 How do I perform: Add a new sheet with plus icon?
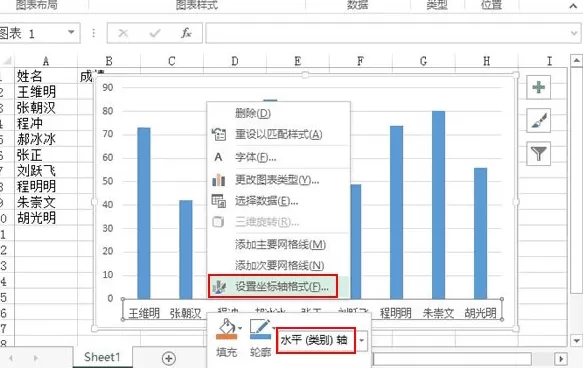point(169,358)
